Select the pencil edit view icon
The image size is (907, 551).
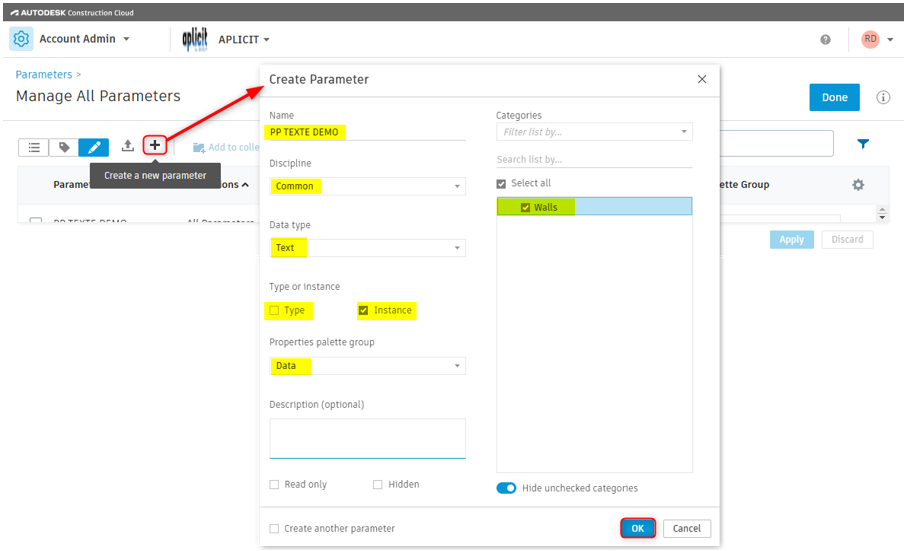pyautogui.click(x=93, y=147)
